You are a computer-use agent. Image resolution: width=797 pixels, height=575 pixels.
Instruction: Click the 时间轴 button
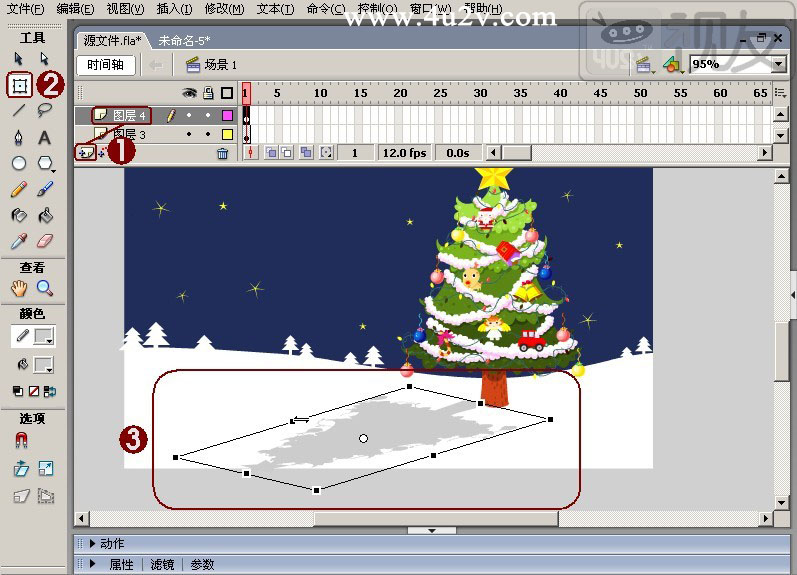pos(105,65)
